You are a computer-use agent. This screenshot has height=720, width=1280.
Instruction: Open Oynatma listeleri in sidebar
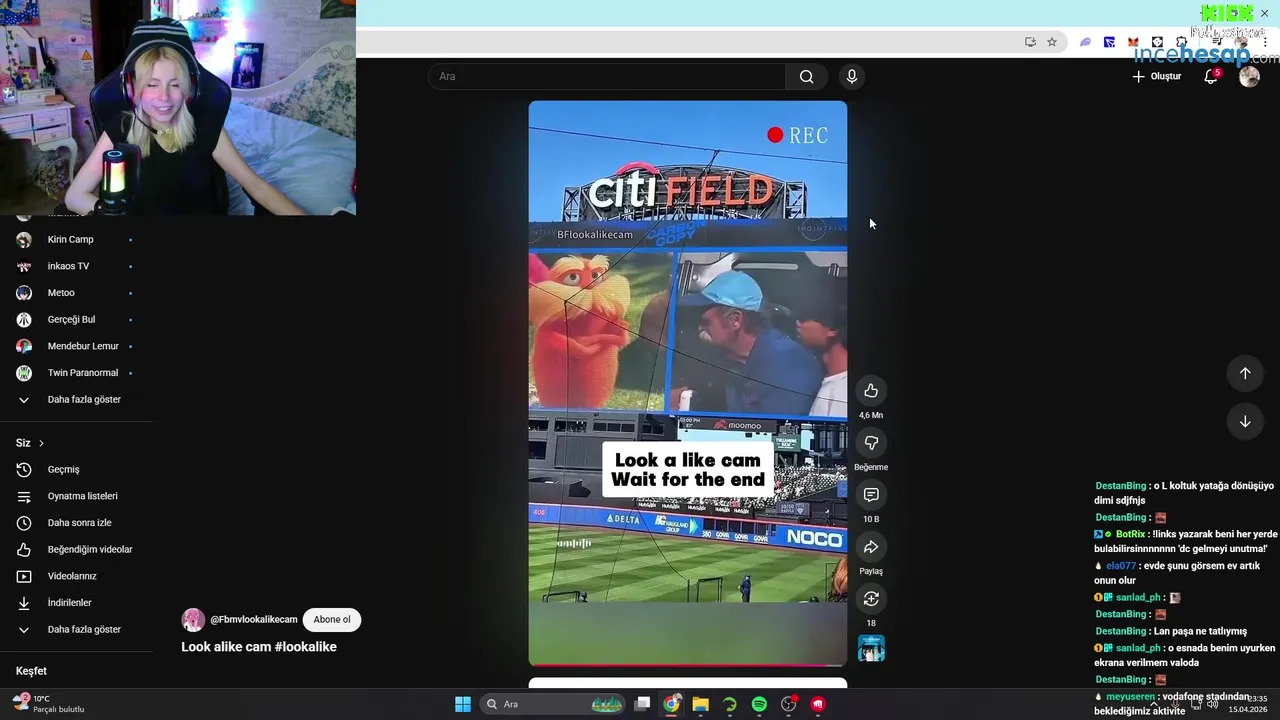(x=75, y=496)
